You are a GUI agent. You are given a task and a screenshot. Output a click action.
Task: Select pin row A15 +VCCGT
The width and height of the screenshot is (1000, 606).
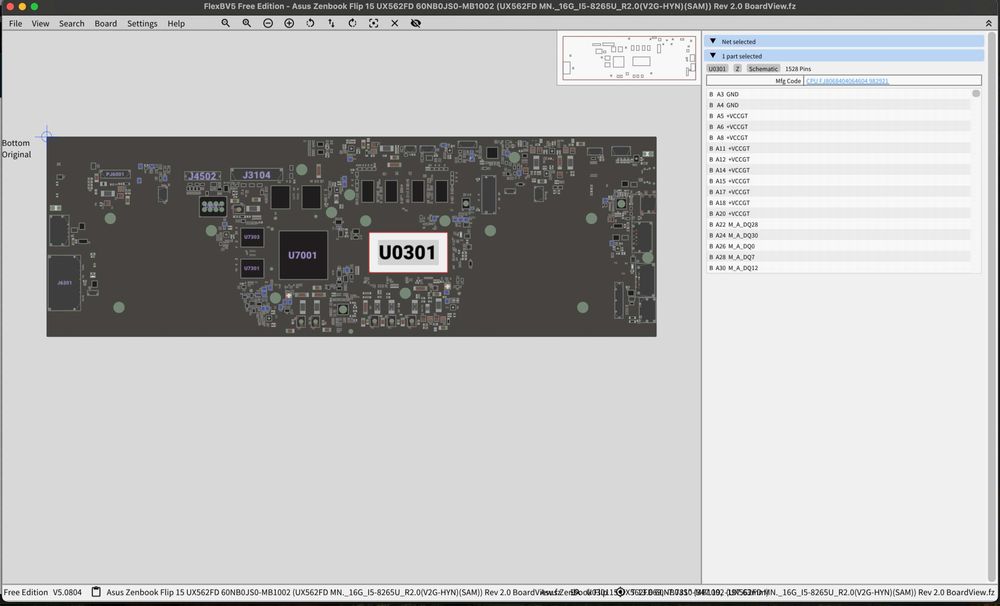pos(839,181)
